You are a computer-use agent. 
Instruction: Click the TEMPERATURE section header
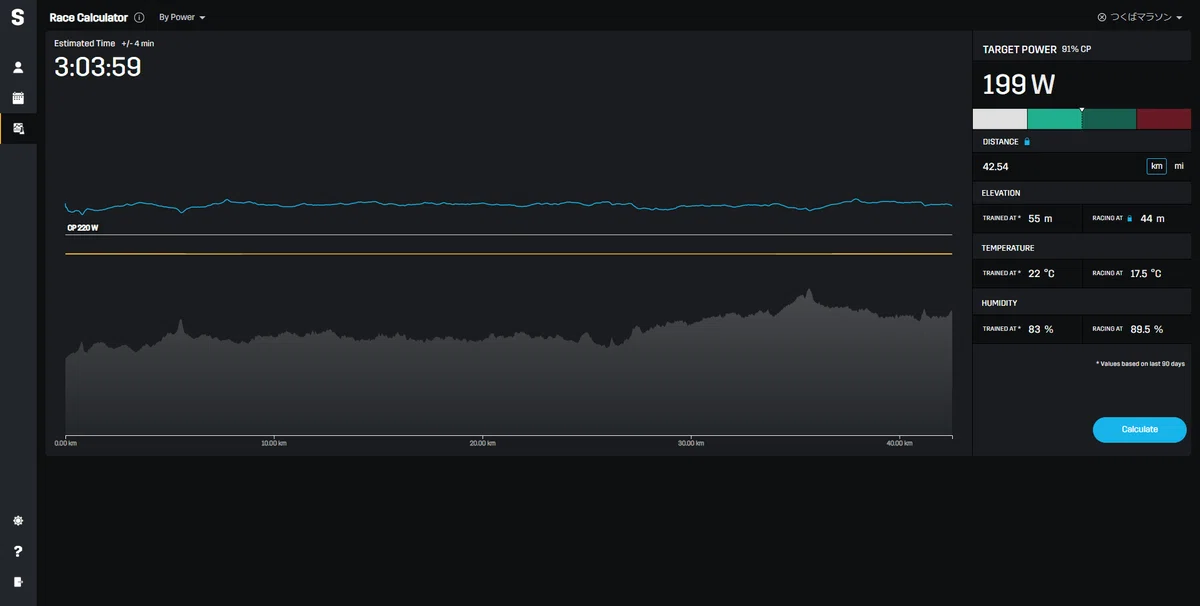coord(1008,247)
